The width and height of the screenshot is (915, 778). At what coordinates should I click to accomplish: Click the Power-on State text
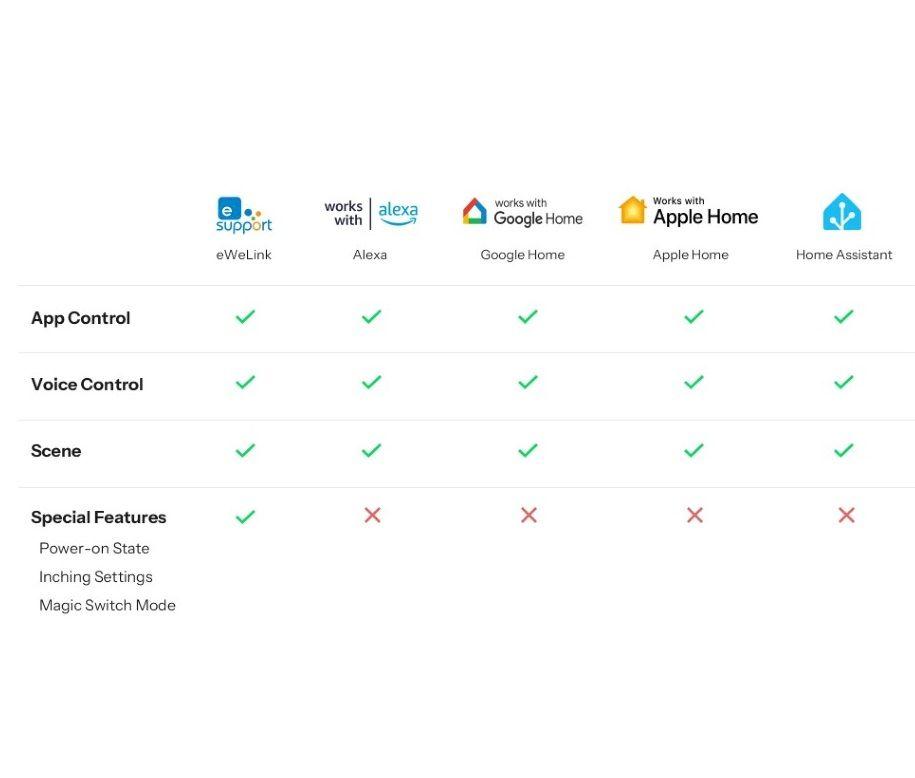[94, 548]
